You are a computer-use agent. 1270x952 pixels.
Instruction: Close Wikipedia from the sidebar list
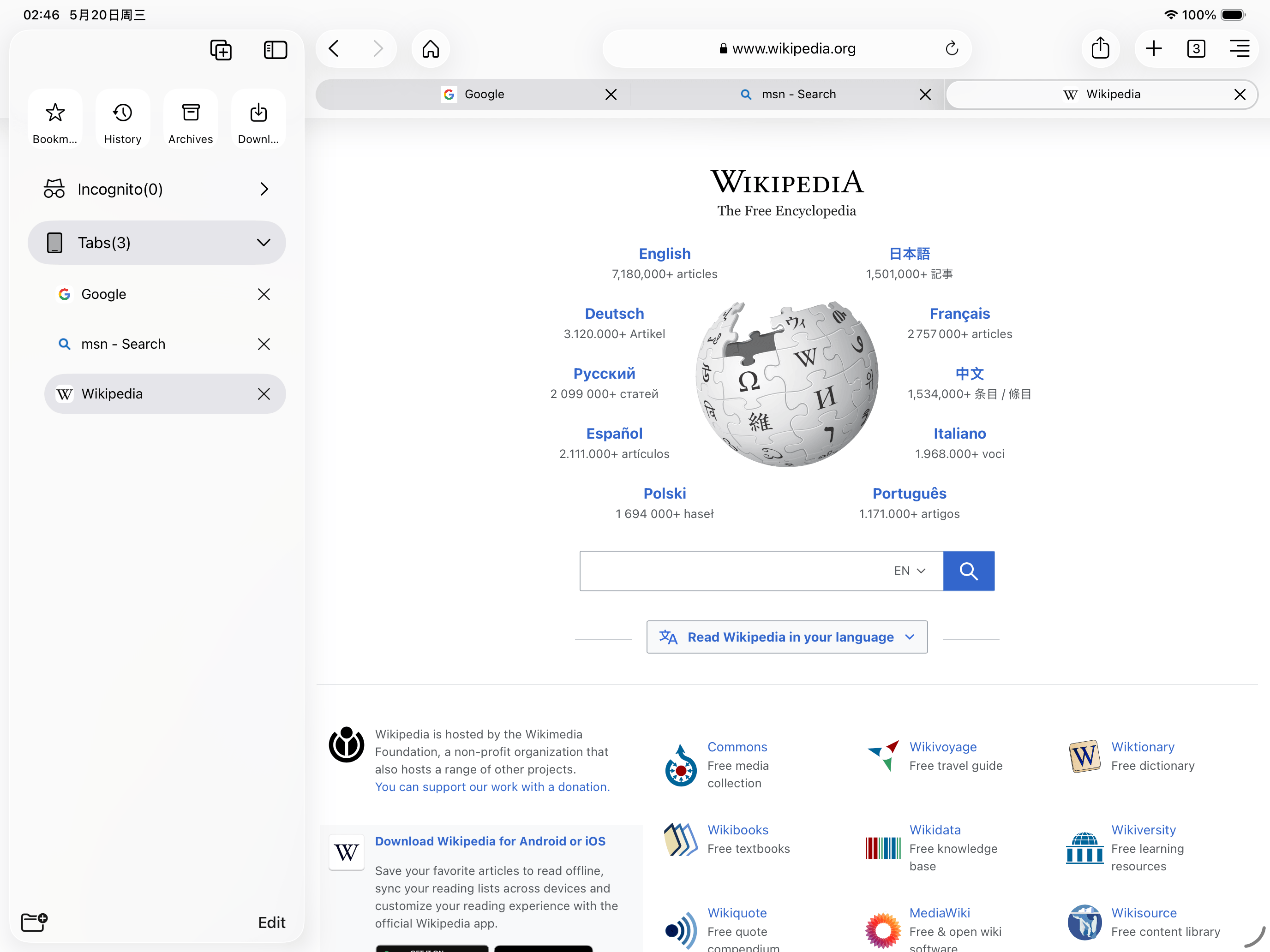click(264, 394)
